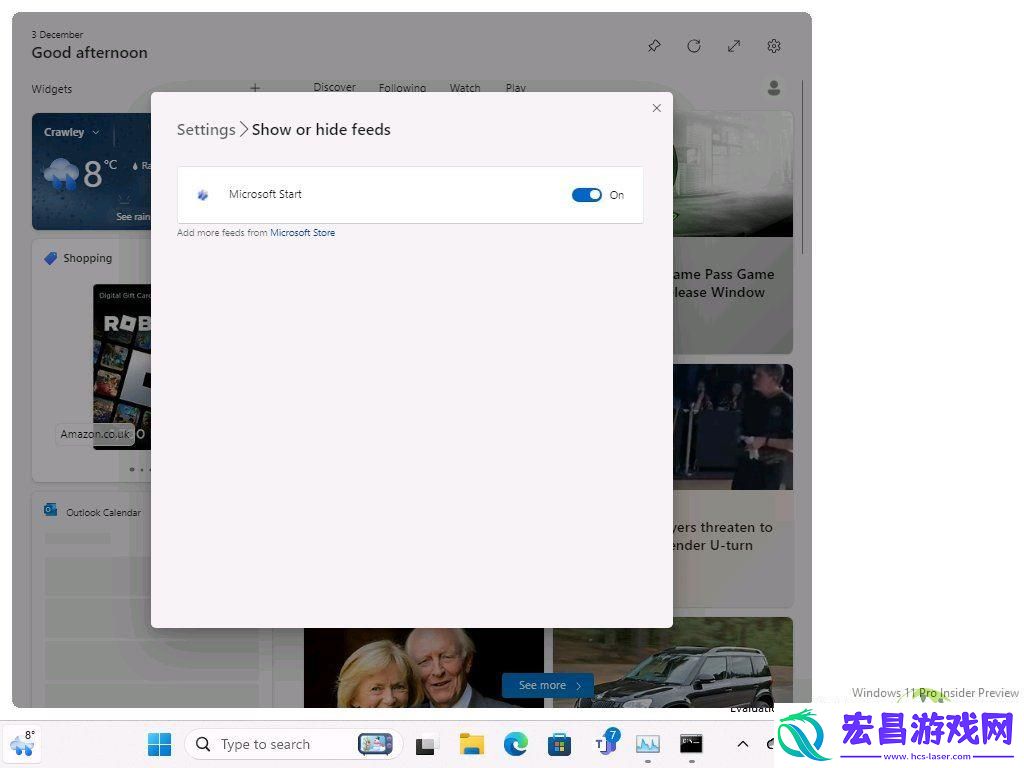Expand the Crawley location dropdown

pyautogui.click(x=96, y=132)
